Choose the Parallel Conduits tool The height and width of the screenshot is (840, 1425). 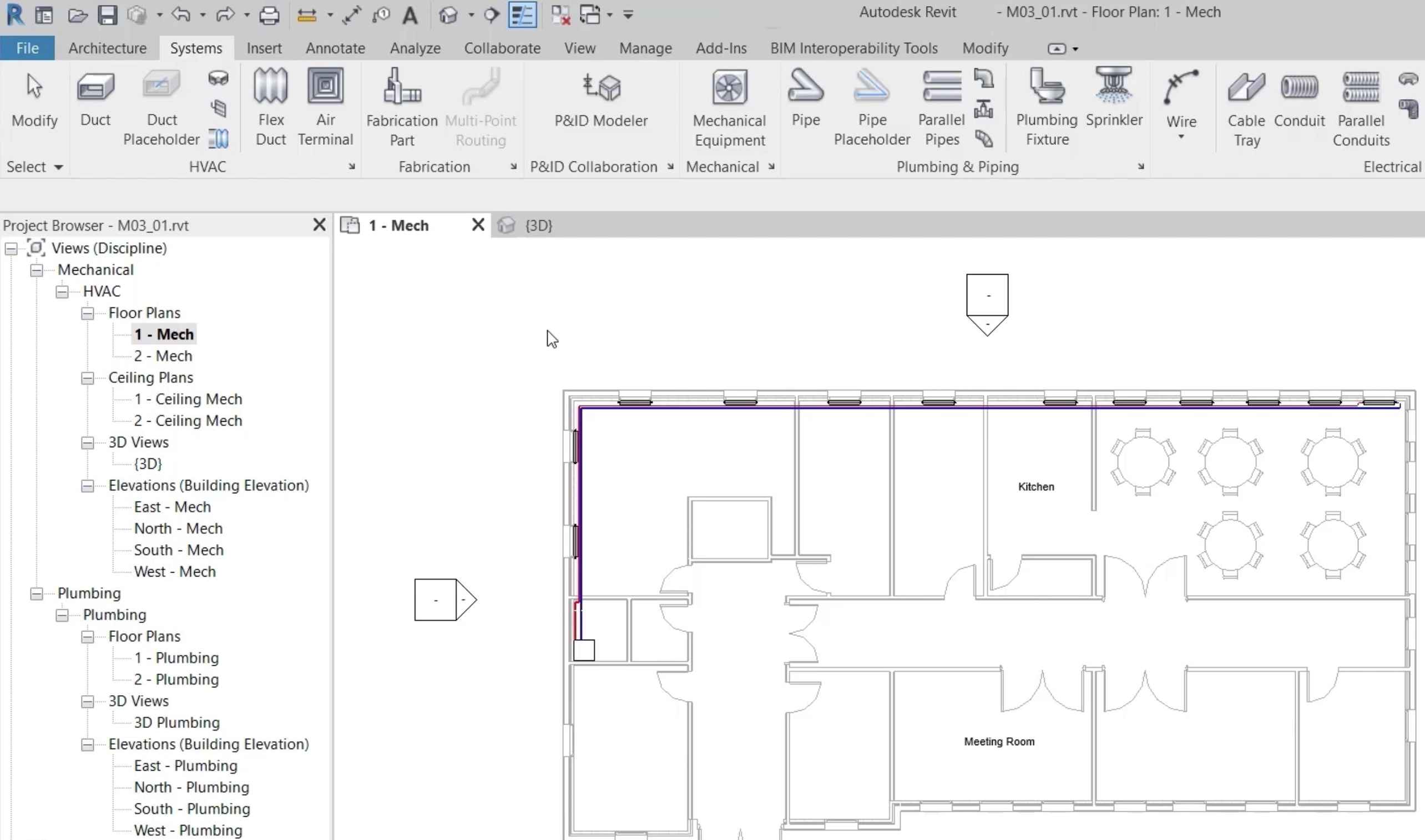1361,108
